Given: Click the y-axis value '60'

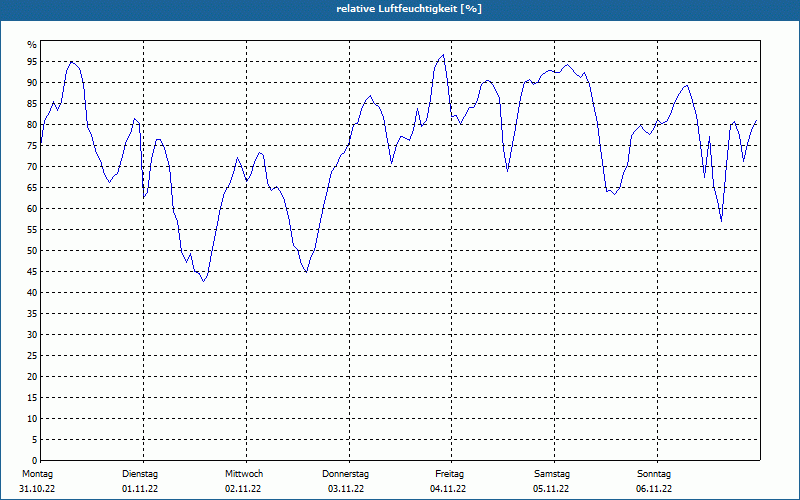Looking at the screenshot, I should 32,209.
